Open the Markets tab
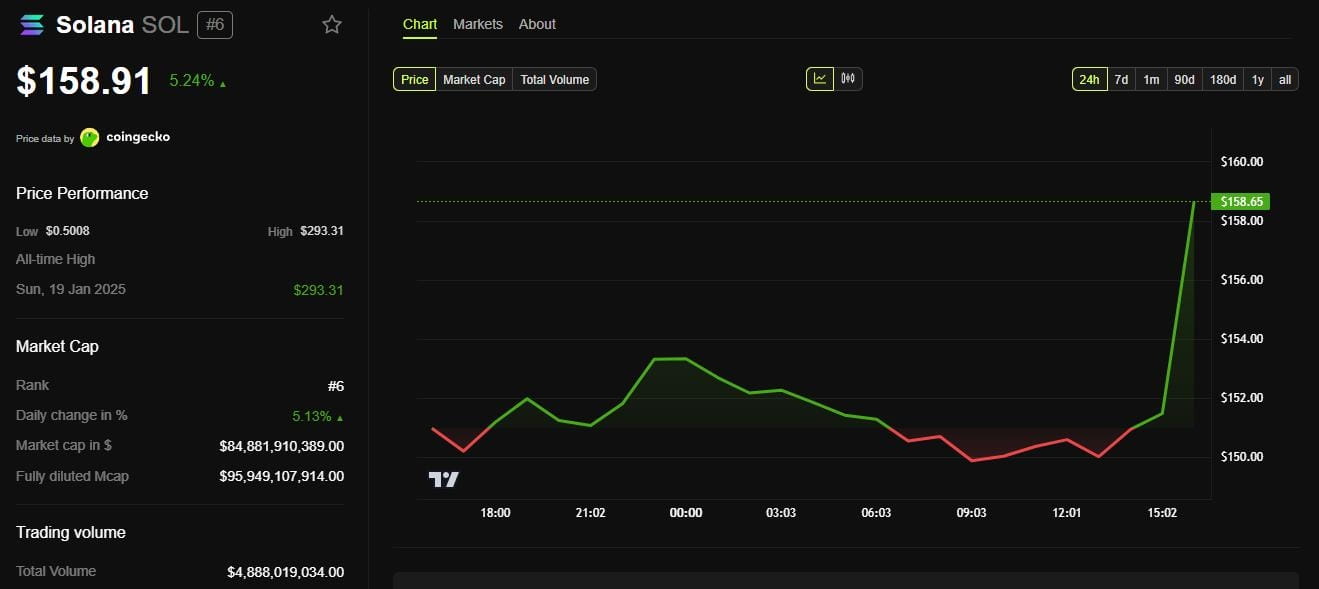Image resolution: width=1319 pixels, height=589 pixels. 478,24
